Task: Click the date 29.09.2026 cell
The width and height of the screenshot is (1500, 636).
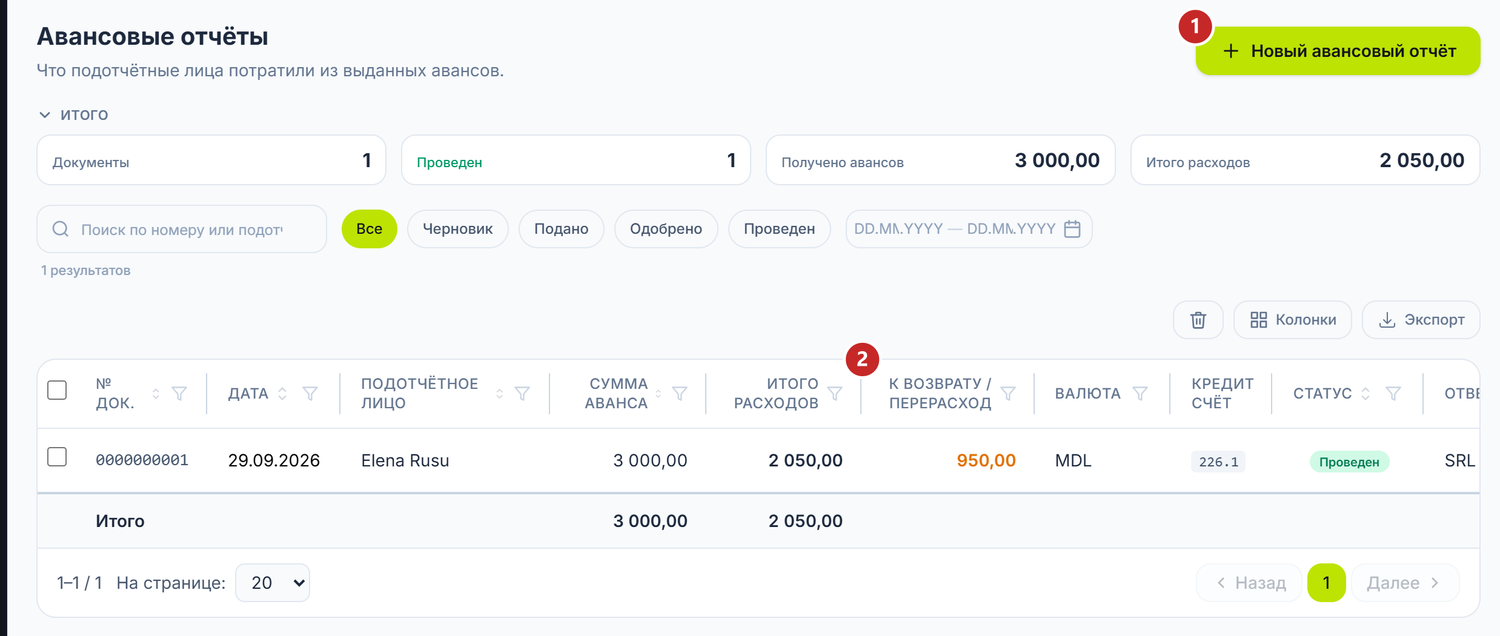Action: [274, 461]
